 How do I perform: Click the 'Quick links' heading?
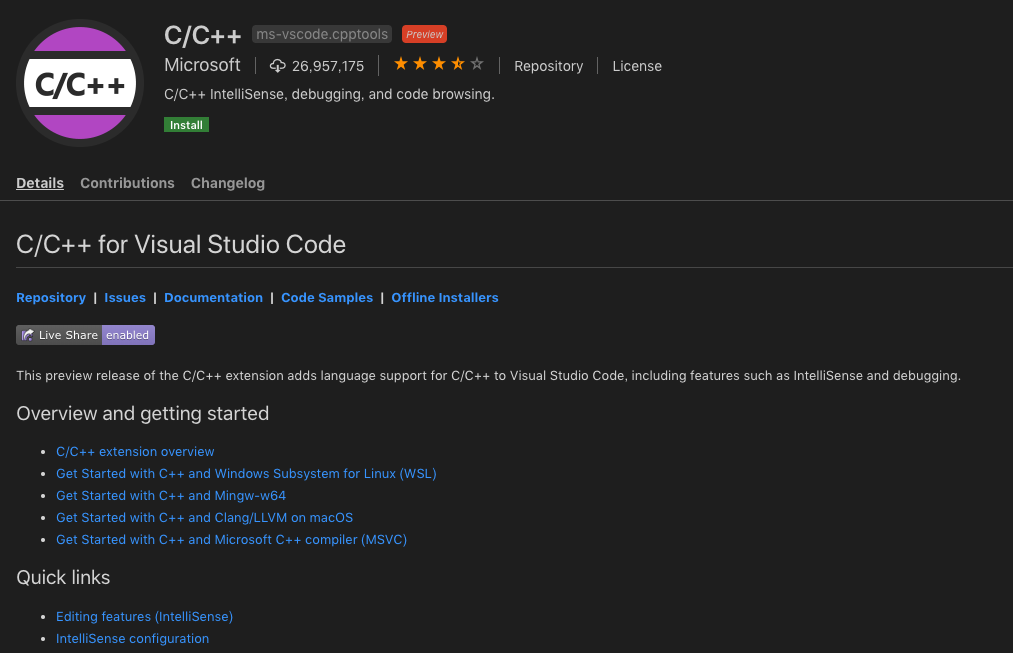click(63, 577)
